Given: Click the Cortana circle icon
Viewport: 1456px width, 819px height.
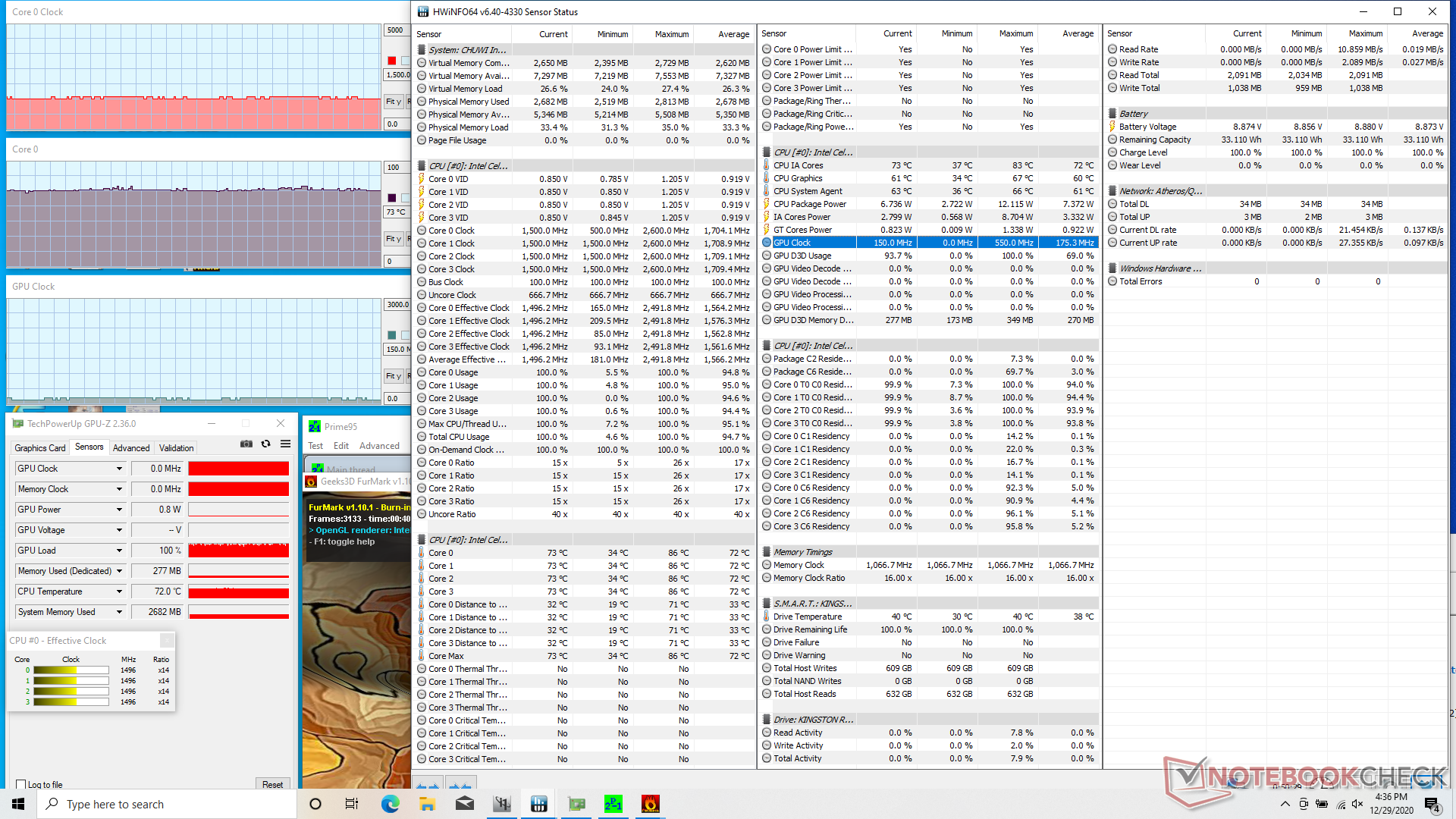Looking at the screenshot, I should coord(315,804).
